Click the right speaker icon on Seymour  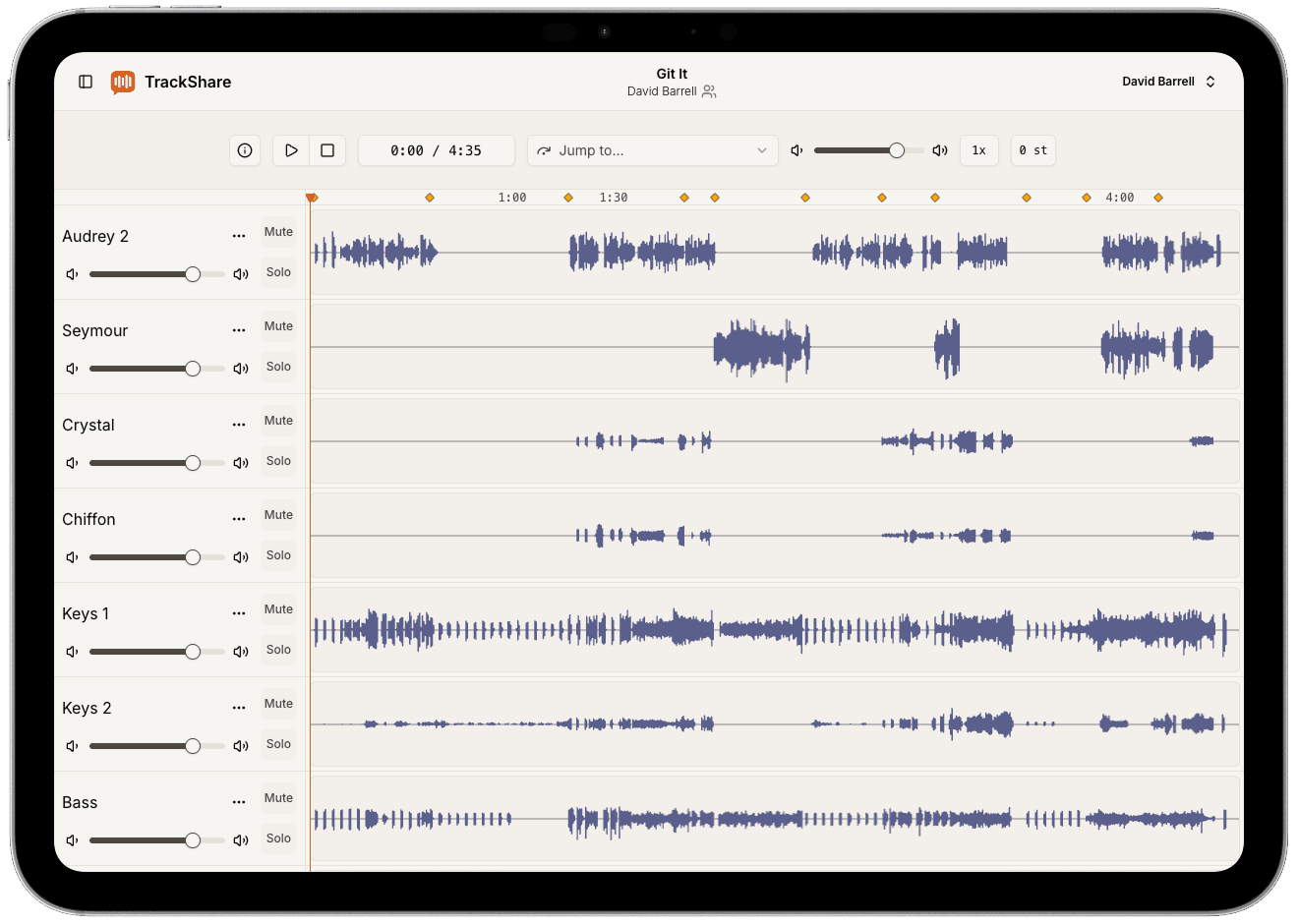click(241, 368)
